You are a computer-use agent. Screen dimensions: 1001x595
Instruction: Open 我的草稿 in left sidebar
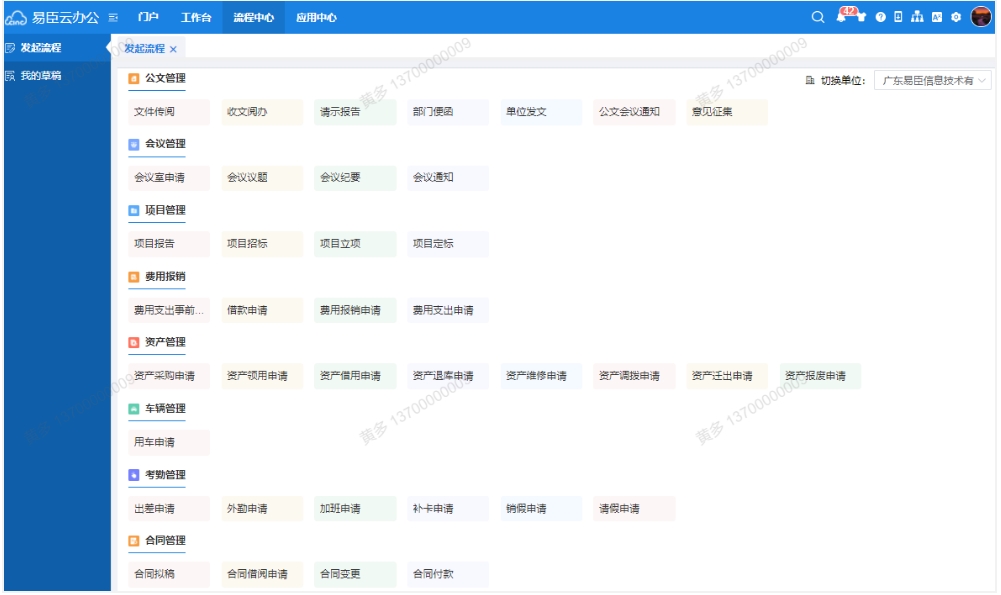[x=56, y=76]
